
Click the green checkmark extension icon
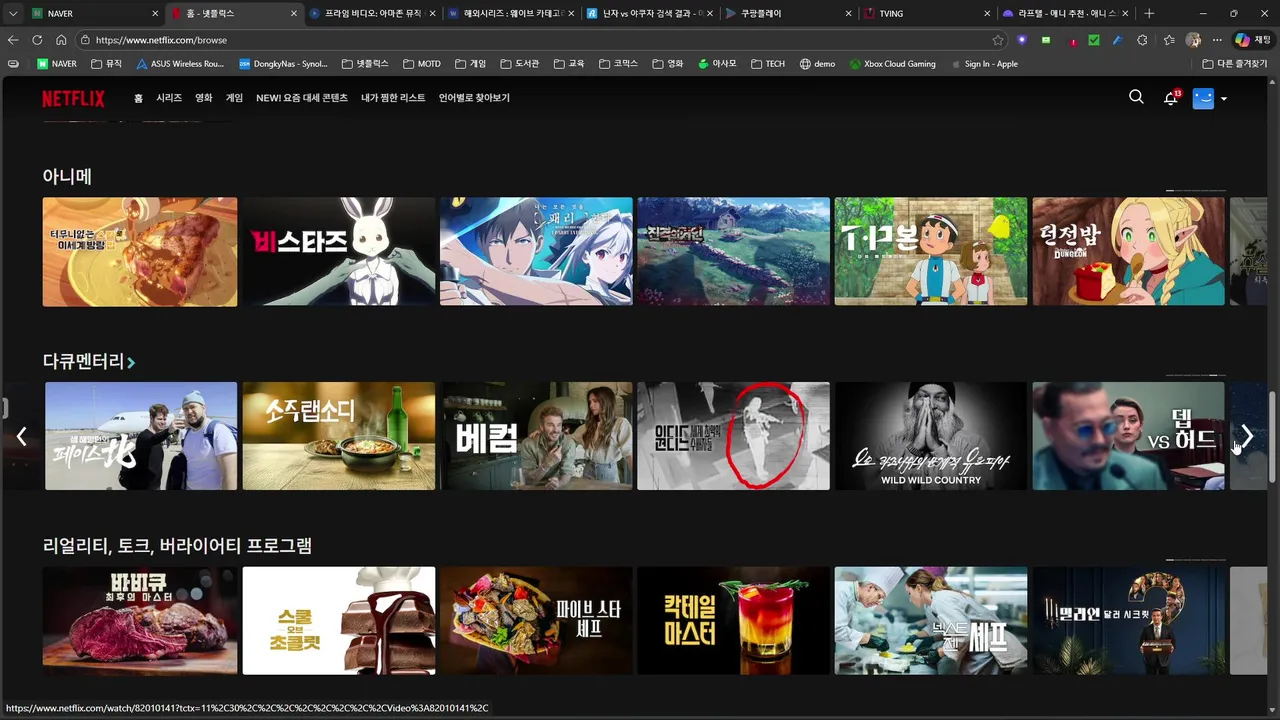click(x=1094, y=40)
